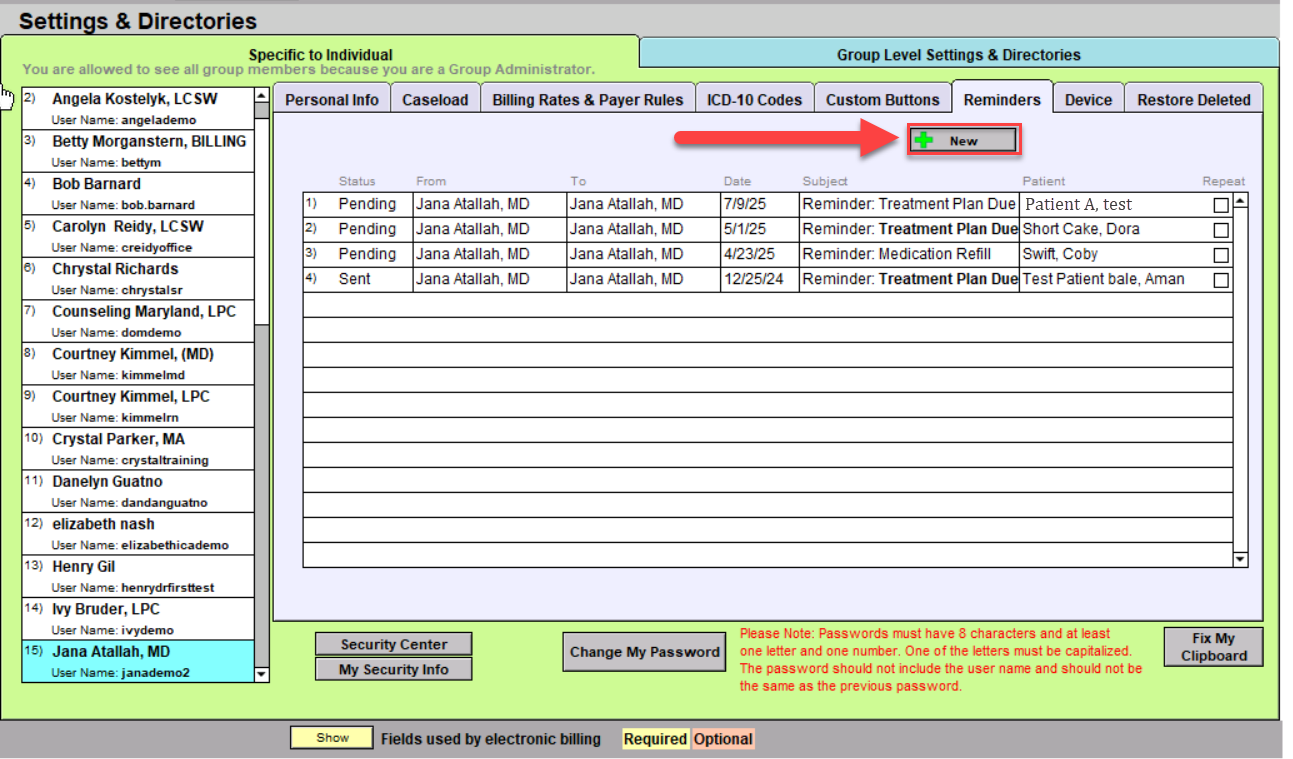The width and height of the screenshot is (1293, 759).
Task: Open the Personal Info tab
Action: click(x=332, y=99)
